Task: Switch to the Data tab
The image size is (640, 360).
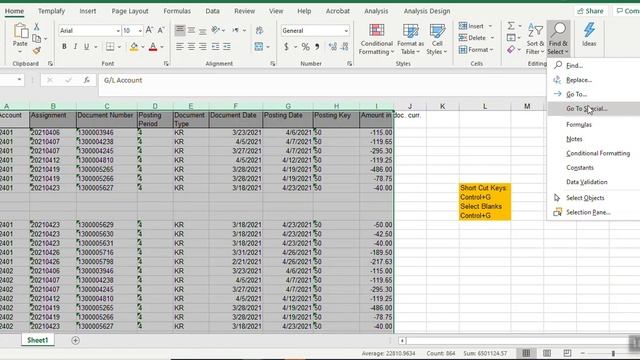Action: (x=212, y=11)
